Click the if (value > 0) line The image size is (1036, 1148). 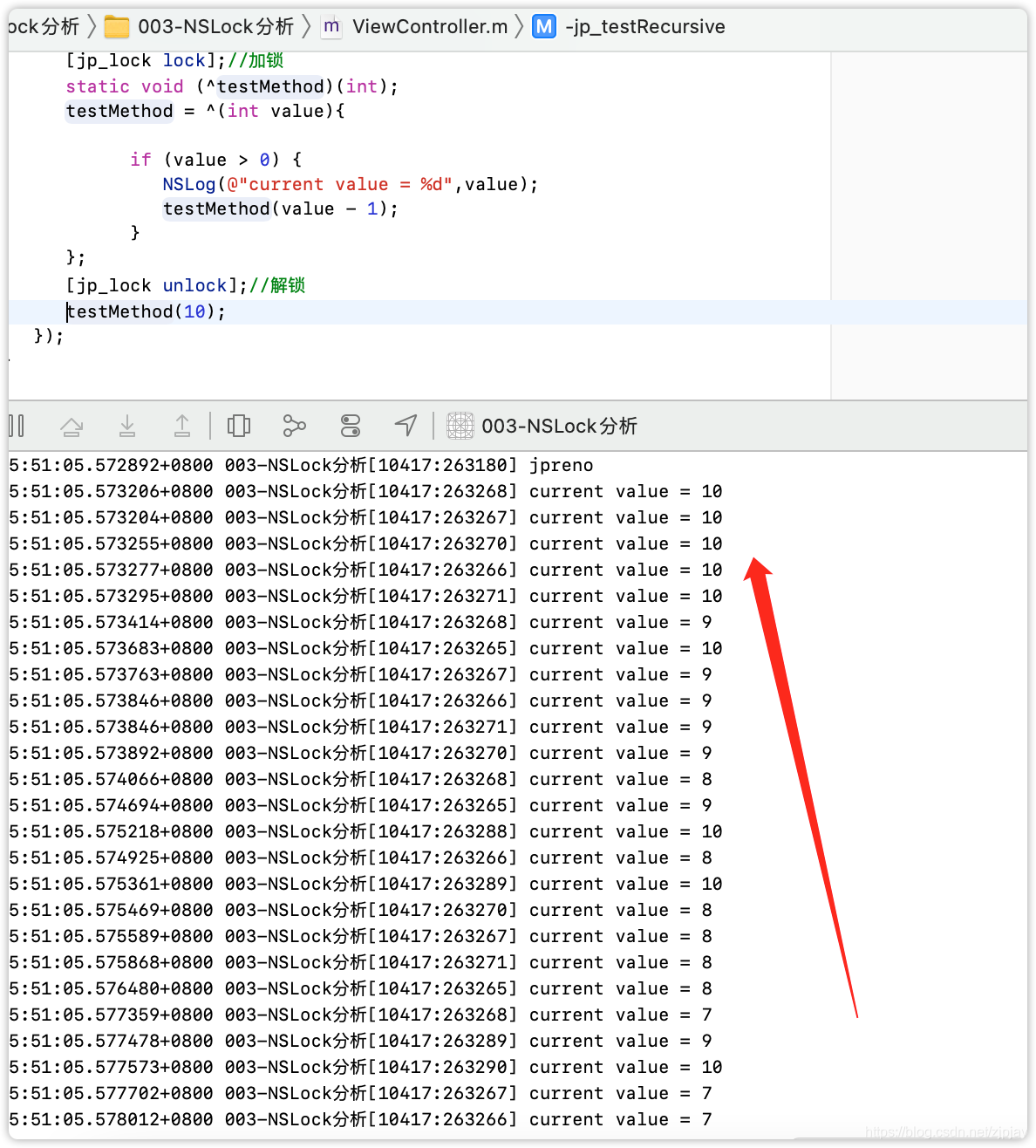[x=216, y=160]
